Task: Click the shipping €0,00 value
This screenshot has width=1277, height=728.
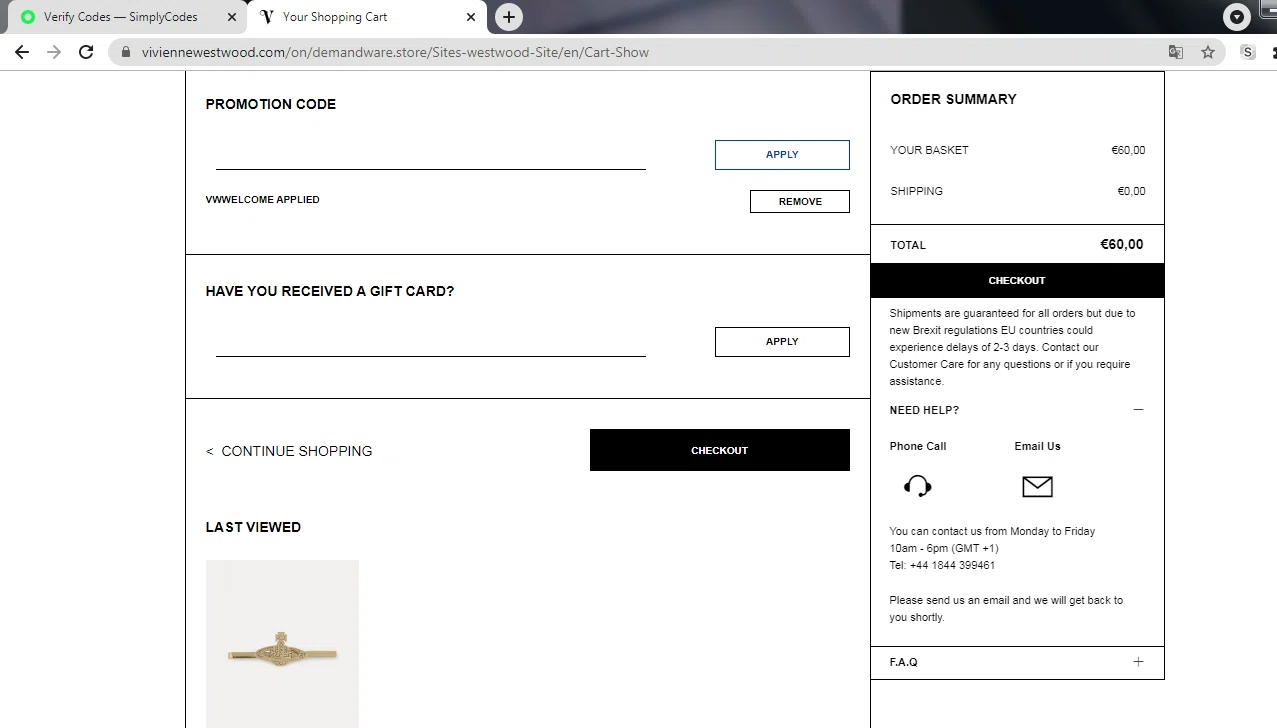Action: tap(1131, 191)
